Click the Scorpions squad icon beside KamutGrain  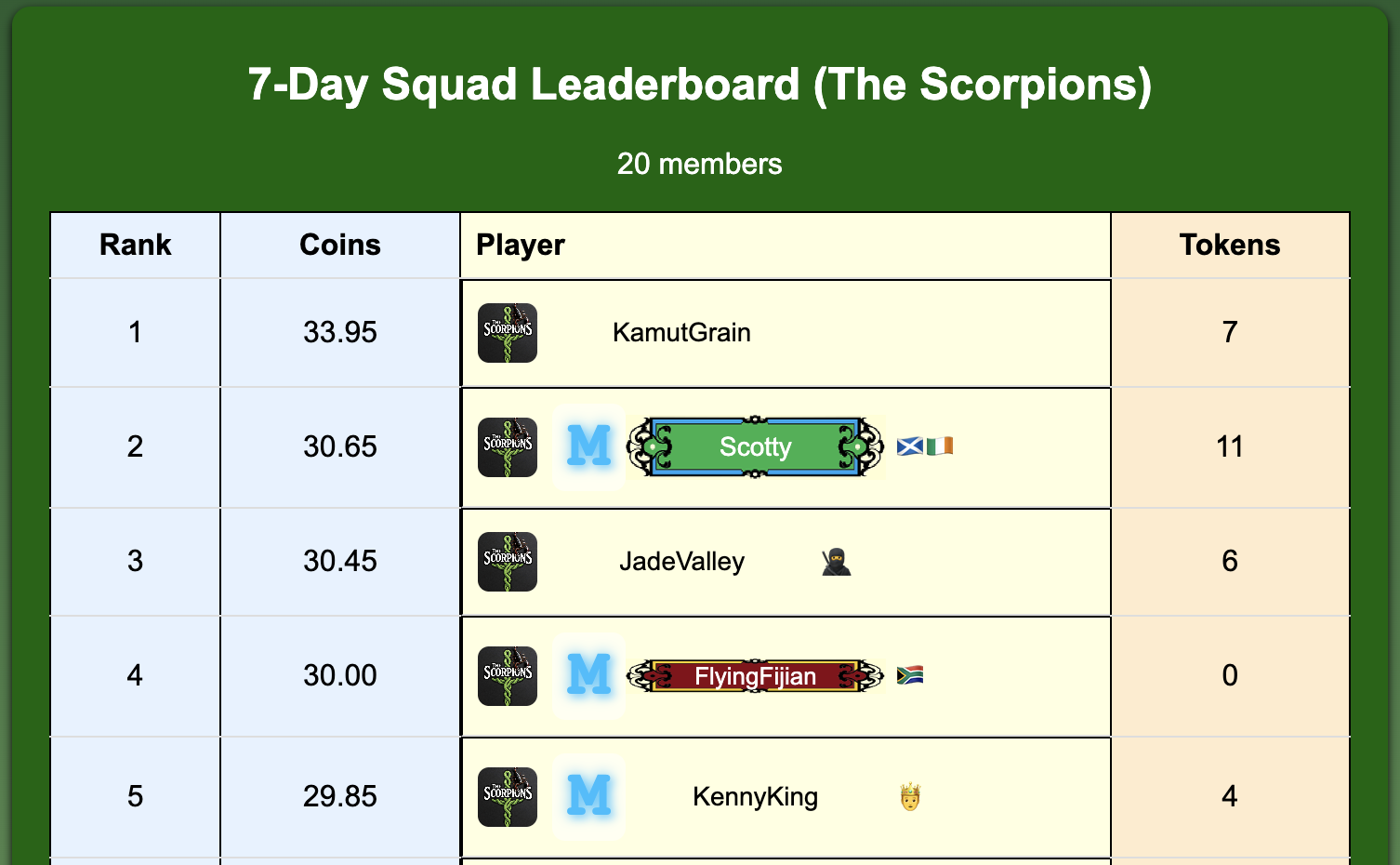(508, 333)
